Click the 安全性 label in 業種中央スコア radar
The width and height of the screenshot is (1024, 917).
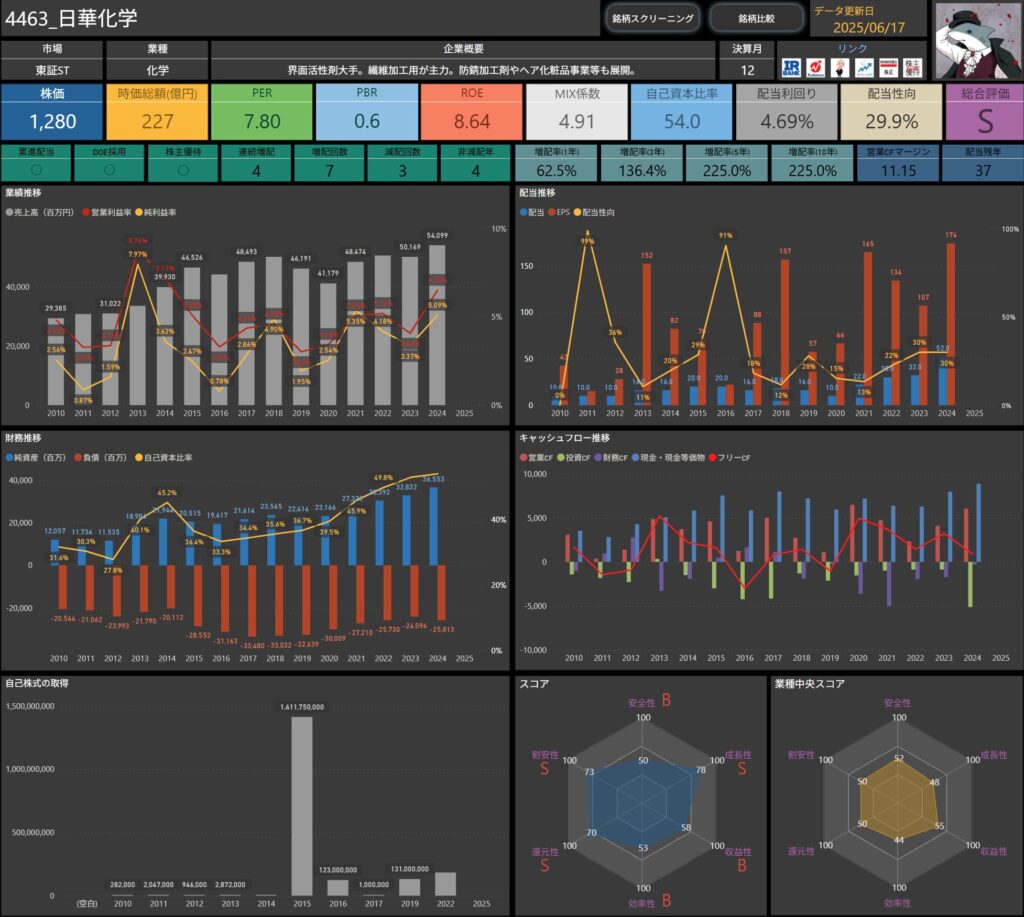tap(897, 703)
